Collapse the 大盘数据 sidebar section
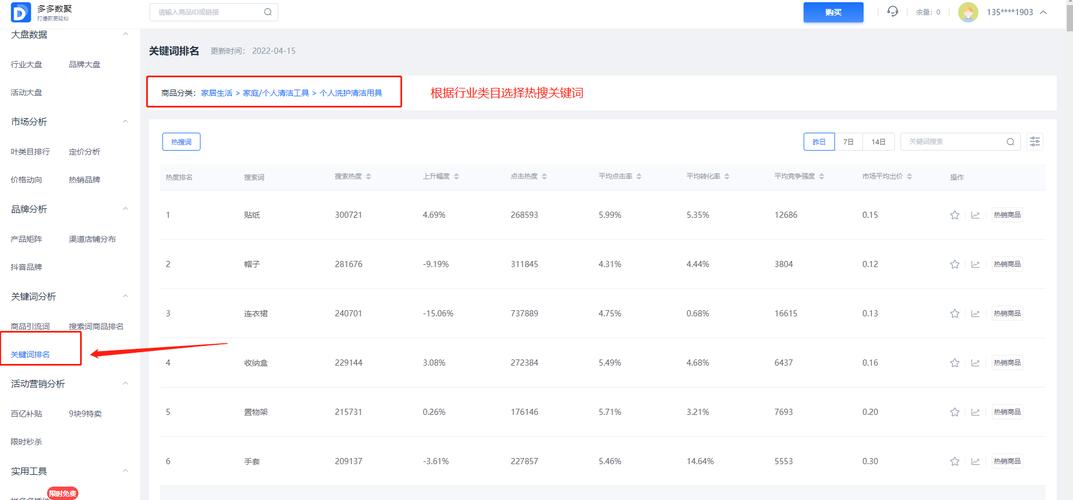The width and height of the screenshot is (1073, 500). click(125, 34)
